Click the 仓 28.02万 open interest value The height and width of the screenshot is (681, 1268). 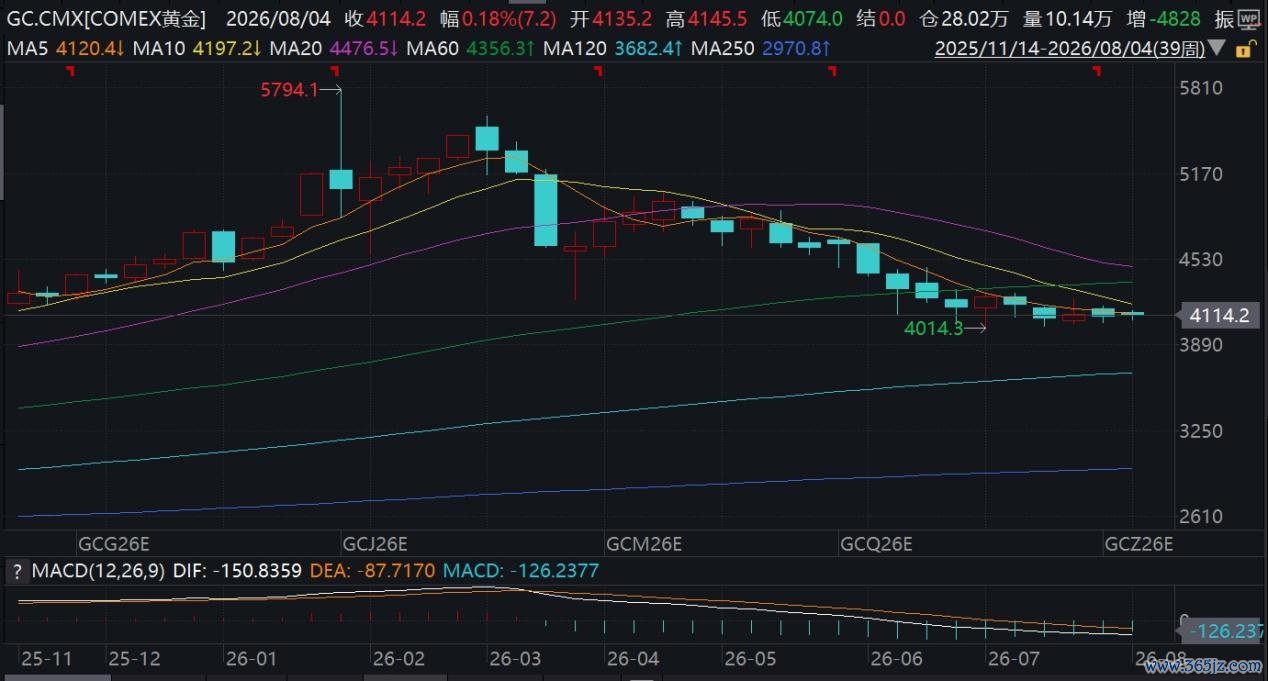point(964,19)
